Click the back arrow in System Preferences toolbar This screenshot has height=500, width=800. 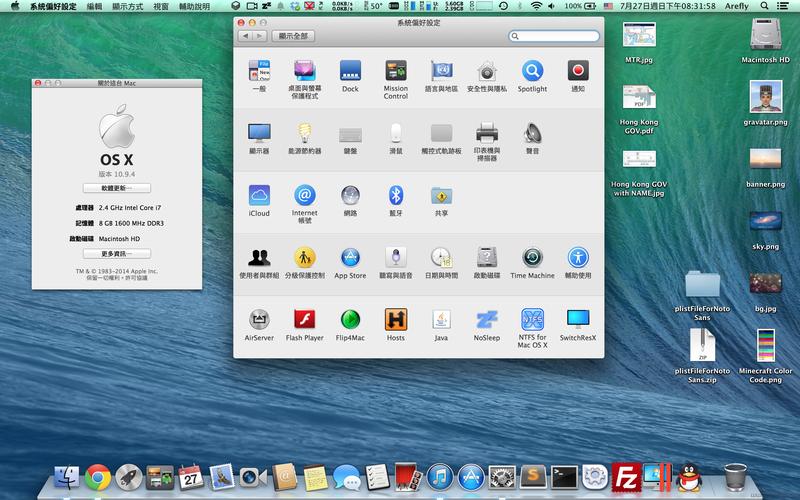[246, 36]
